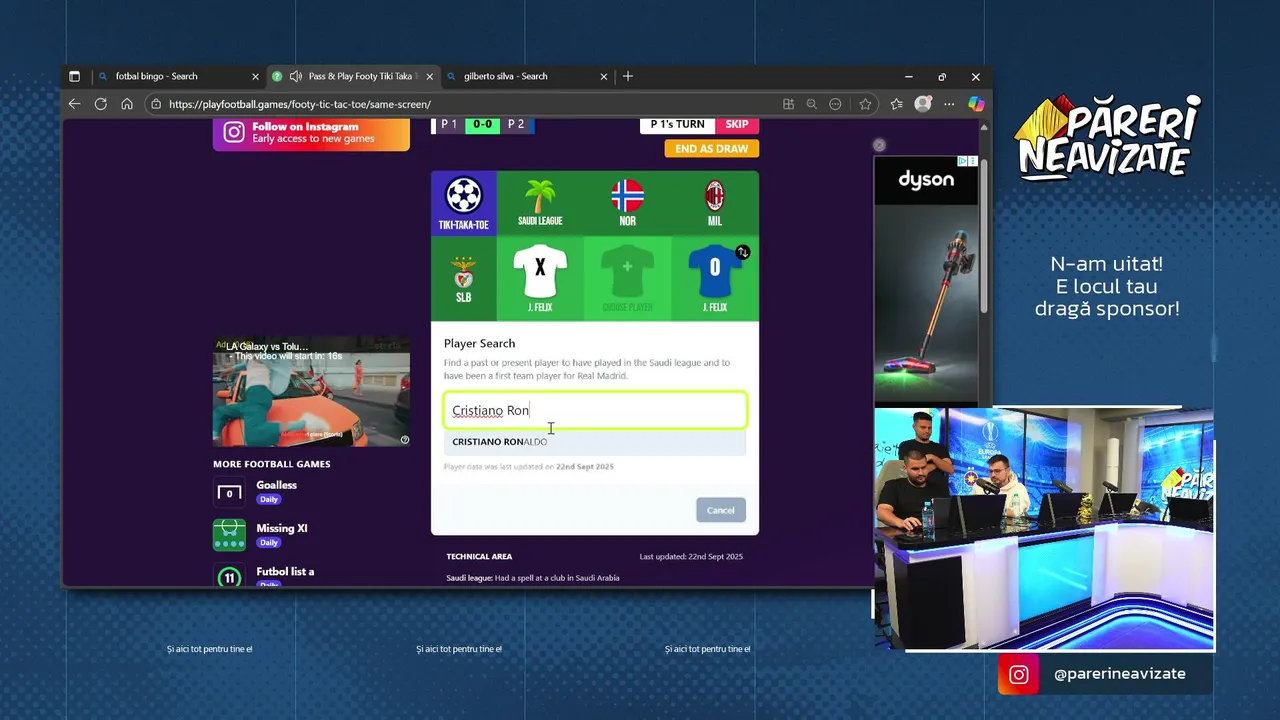Click the Follow on Instagram banner
Screen dimensions: 1280x720
pyautogui.click(x=311, y=134)
